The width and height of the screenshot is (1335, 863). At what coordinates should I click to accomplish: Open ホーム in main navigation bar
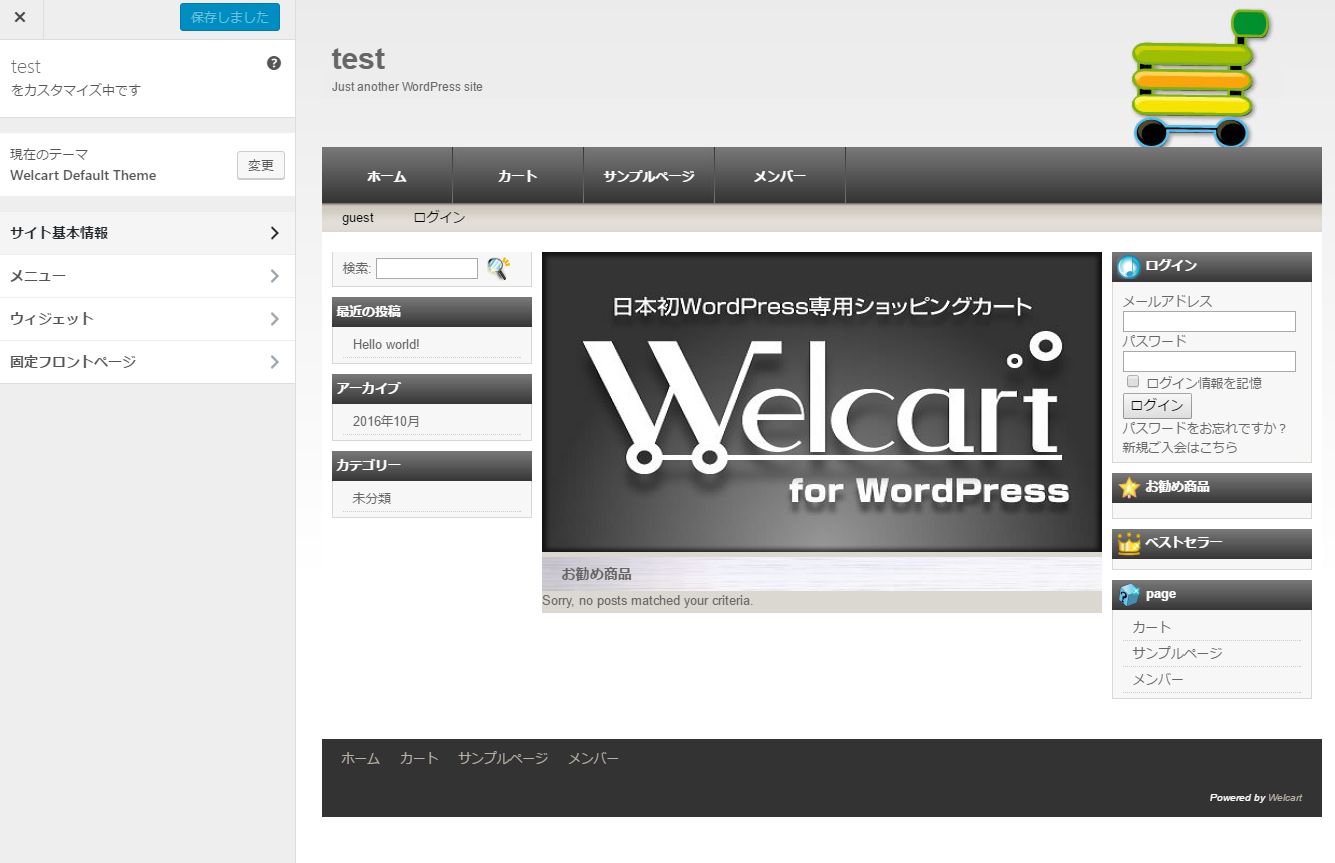pos(387,176)
